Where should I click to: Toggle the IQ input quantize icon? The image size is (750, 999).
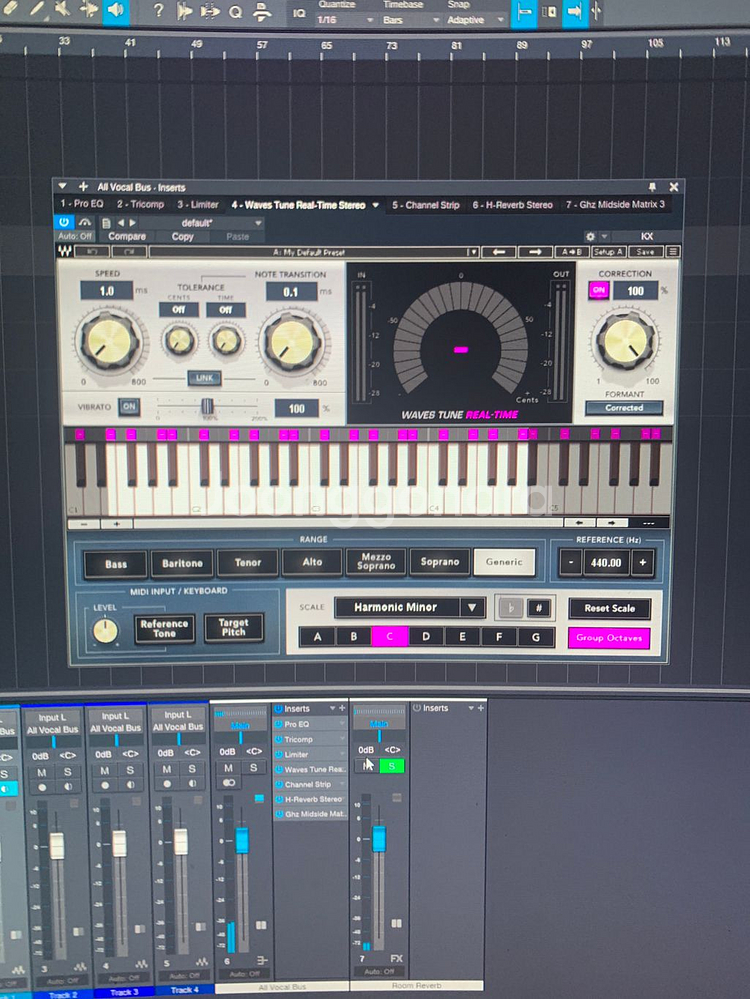point(299,13)
